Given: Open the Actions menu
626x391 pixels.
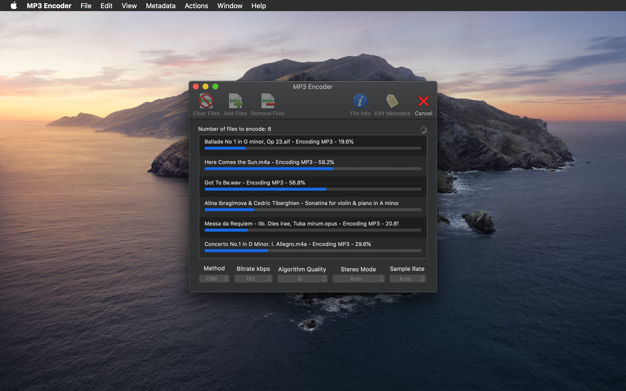Looking at the screenshot, I should (x=196, y=6).
